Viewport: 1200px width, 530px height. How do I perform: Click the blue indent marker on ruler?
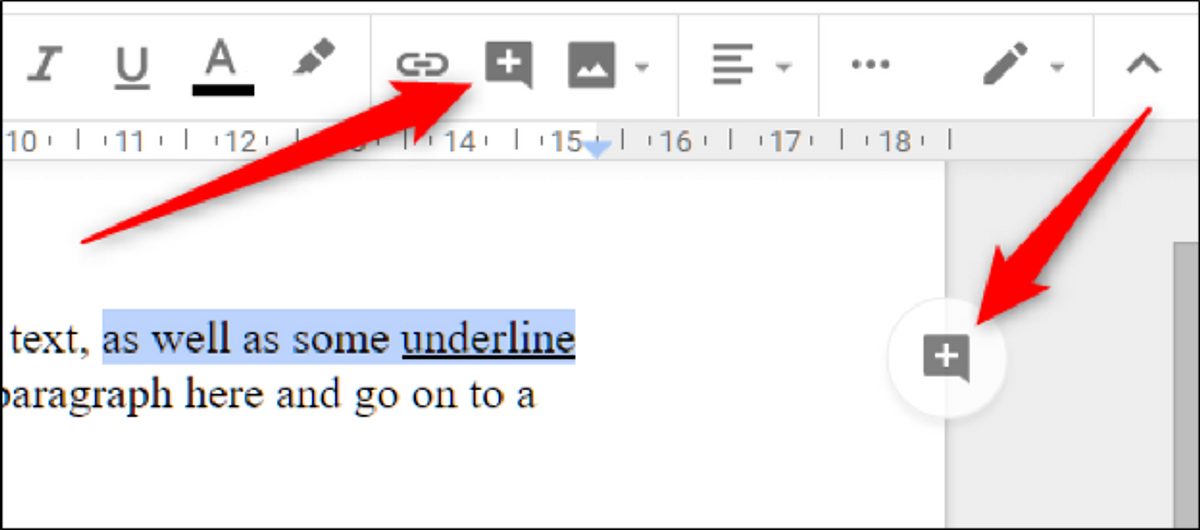click(x=596, y=149)
